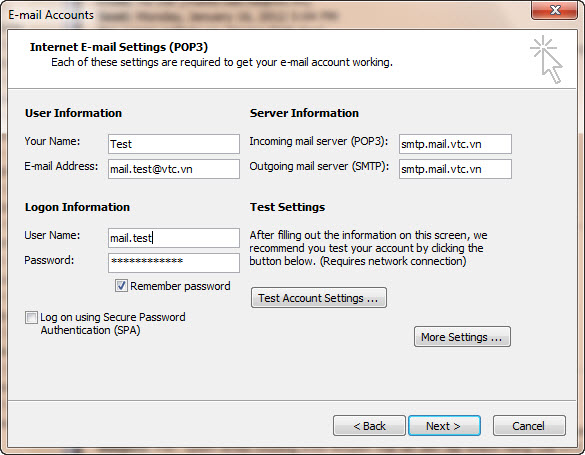585x455 pixels.
Task: Toggle the Remember password checkbox
Action: [121, 286]
